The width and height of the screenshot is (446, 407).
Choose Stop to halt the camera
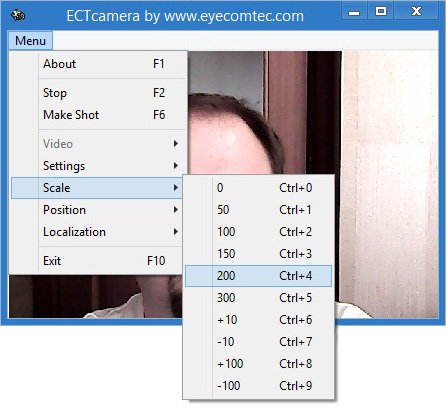coord(98,93)
